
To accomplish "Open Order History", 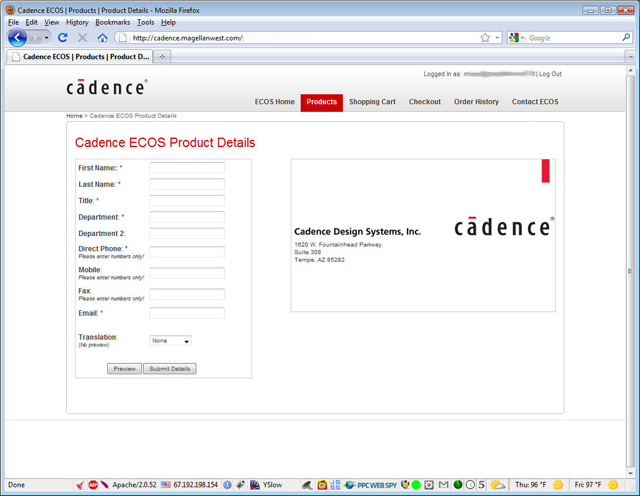I will click(x=476, y=102).
